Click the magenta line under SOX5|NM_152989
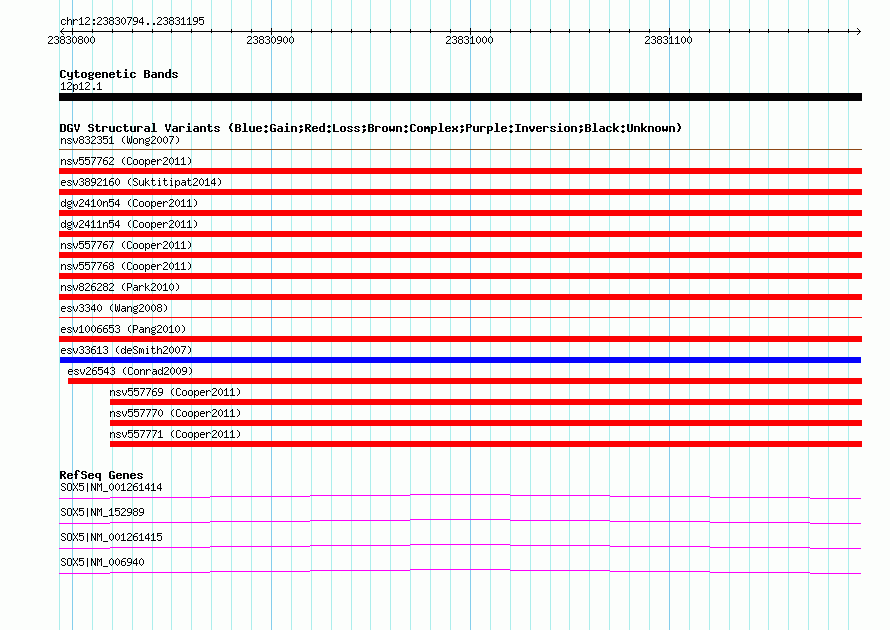This screenshot has width=890, height=630. [460, 522]
